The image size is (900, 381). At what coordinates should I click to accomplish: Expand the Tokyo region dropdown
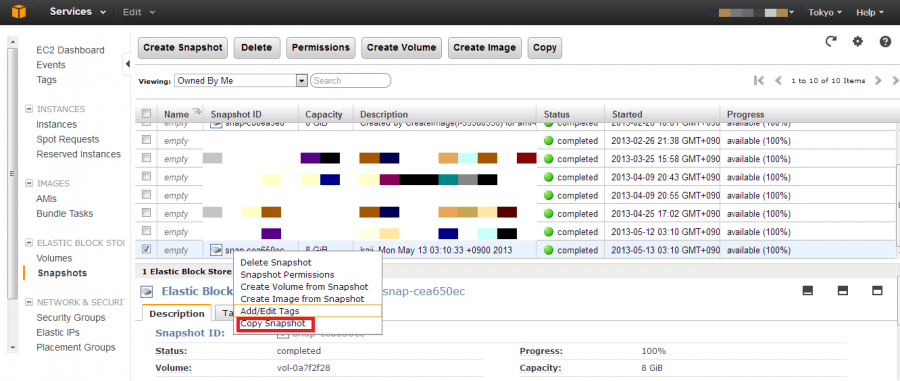pyautogui.click(x=825, y=12)
